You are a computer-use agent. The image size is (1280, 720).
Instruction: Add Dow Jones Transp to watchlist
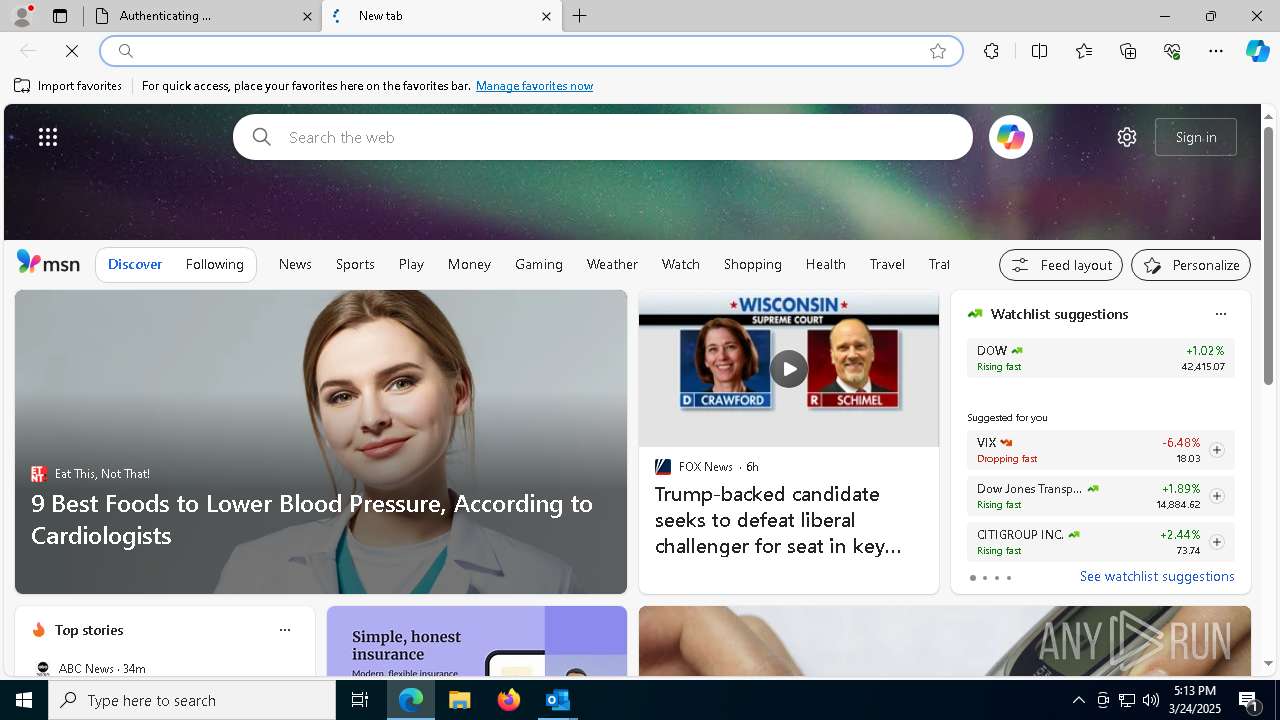pyautogui.click(x=1216, y=496)
